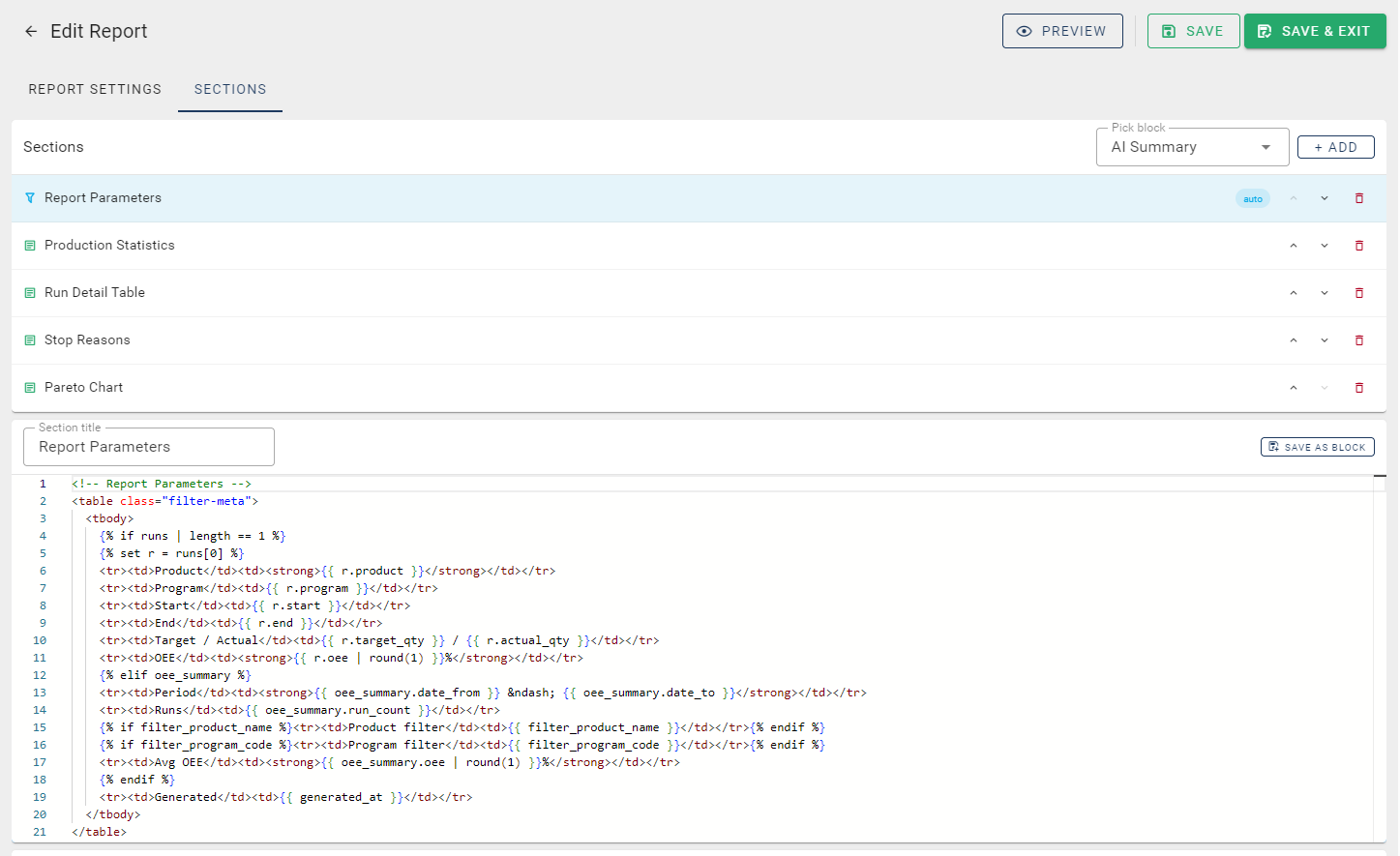This screenshot has width=1400, height=856.
Task: Click the Production Statistics section icon
Action: click(30, 246)
